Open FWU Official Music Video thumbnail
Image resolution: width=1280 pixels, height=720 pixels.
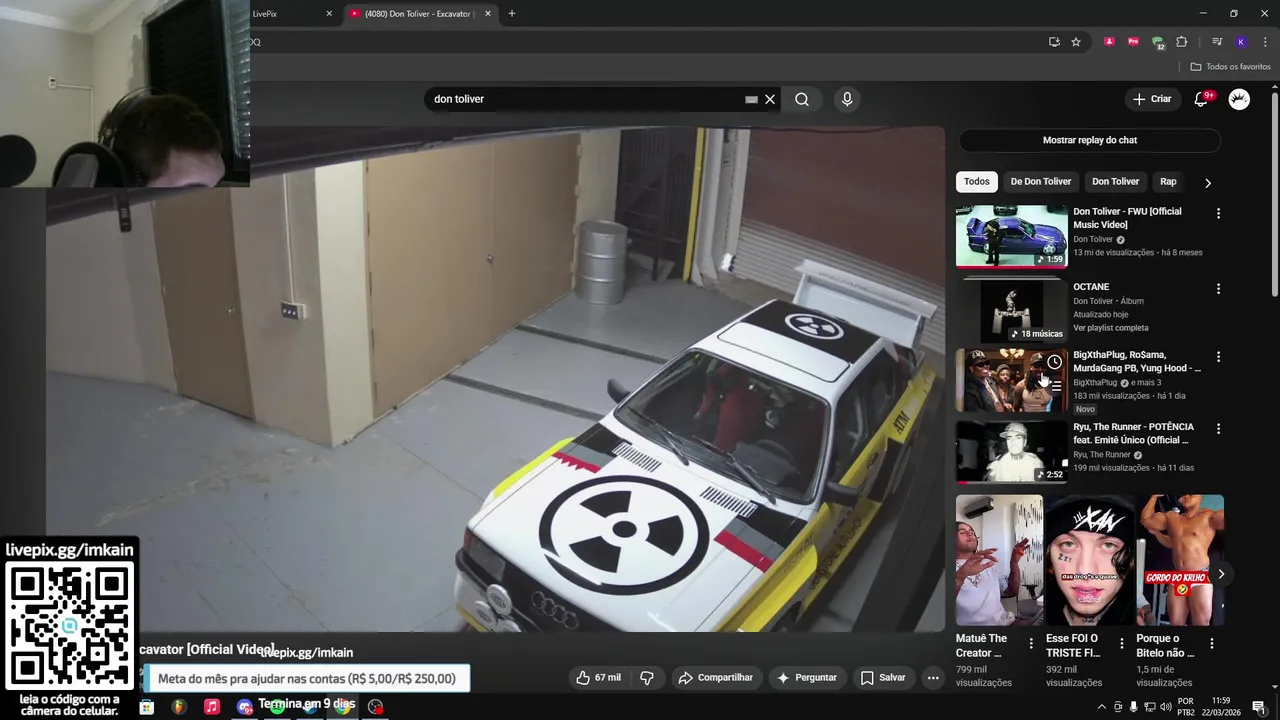[1011, 236]
